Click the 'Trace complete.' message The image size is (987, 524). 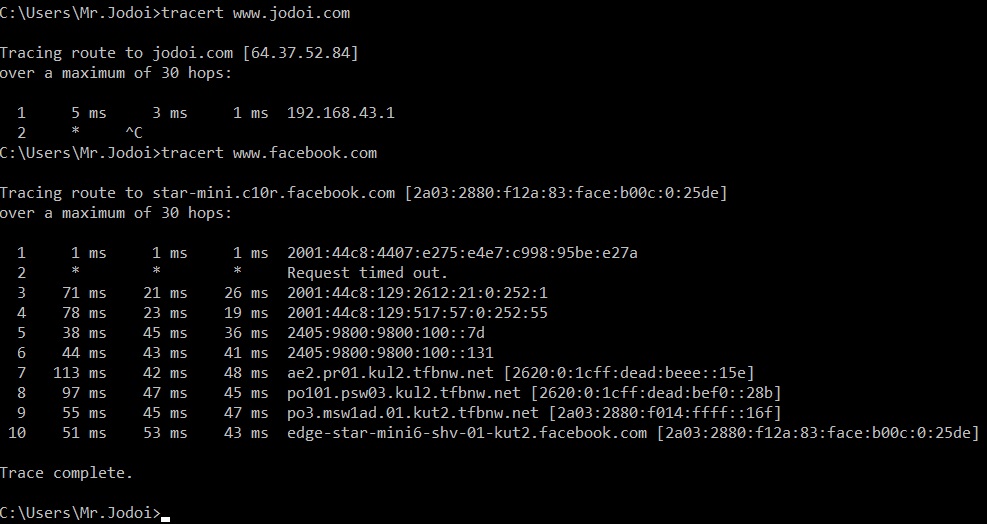(x=66, y=473)
